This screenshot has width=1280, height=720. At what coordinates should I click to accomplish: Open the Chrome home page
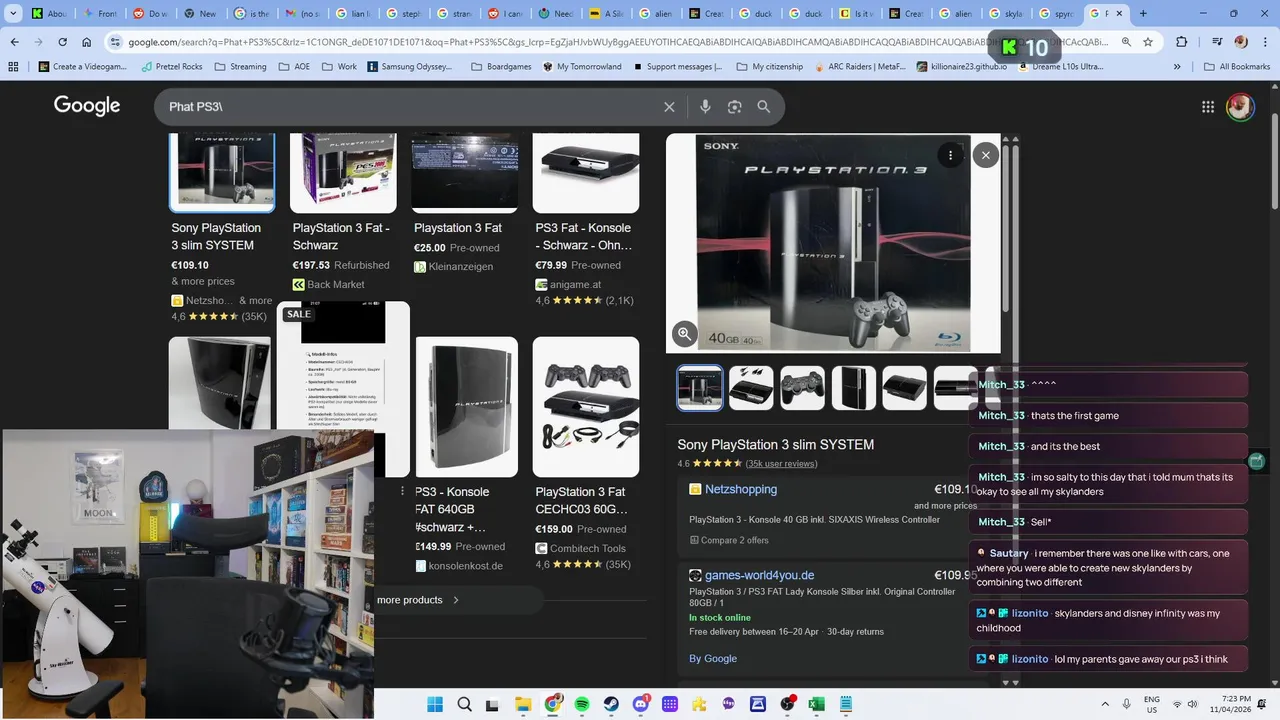point(87,42)
